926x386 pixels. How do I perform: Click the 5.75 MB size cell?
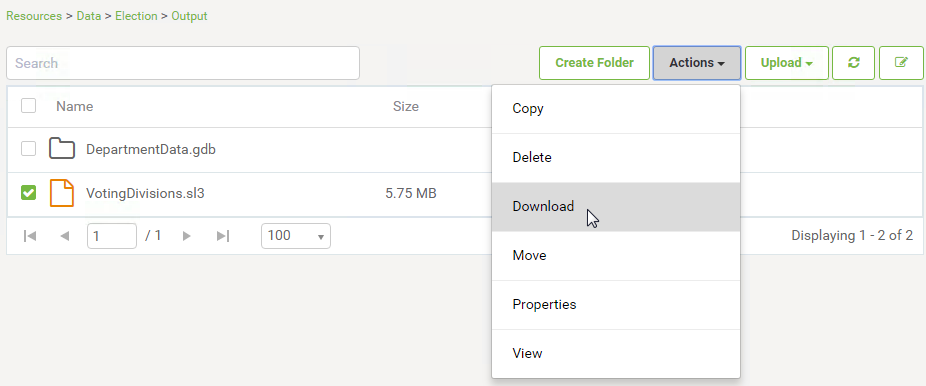pyautogui.click(x=410, y=193)
